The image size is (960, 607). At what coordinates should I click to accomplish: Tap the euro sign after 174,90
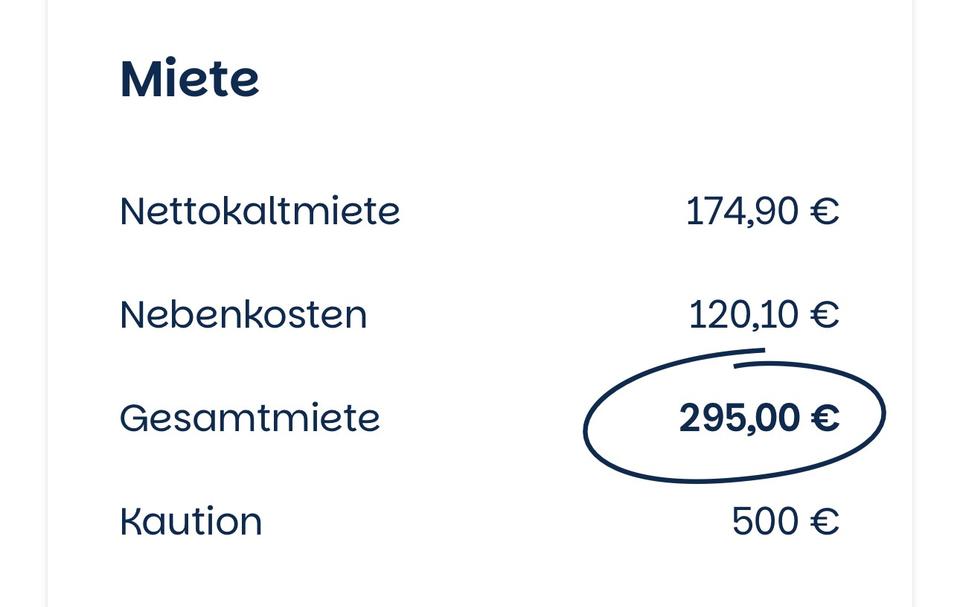pos(824,211)
